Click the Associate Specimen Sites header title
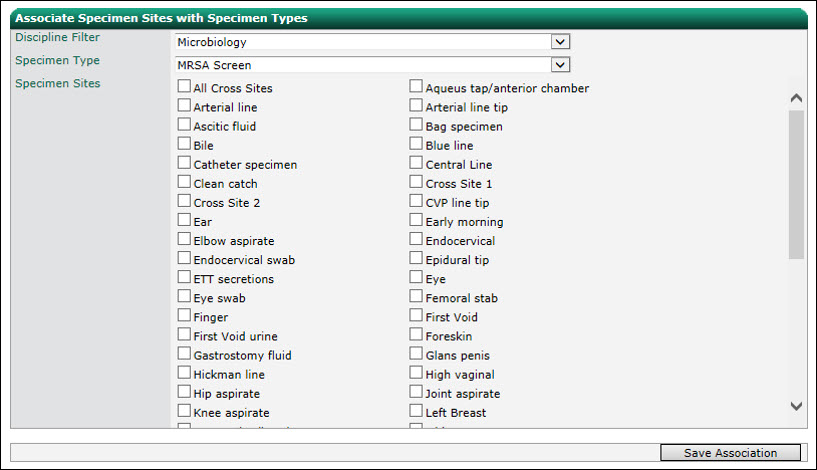The height and width of the screenshot is (470, 817). tap(161, 18)
